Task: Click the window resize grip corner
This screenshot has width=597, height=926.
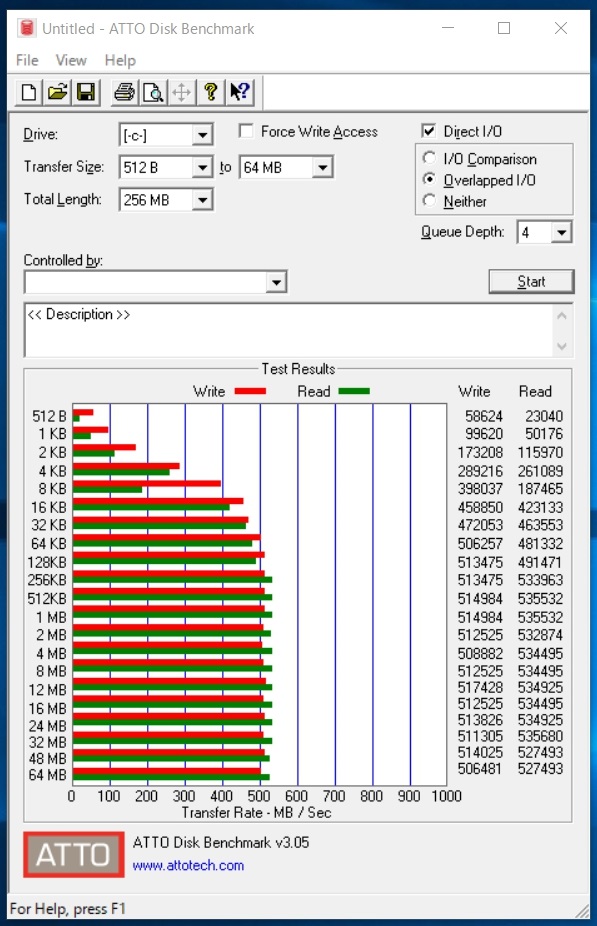Action: (x=582, y=910)
